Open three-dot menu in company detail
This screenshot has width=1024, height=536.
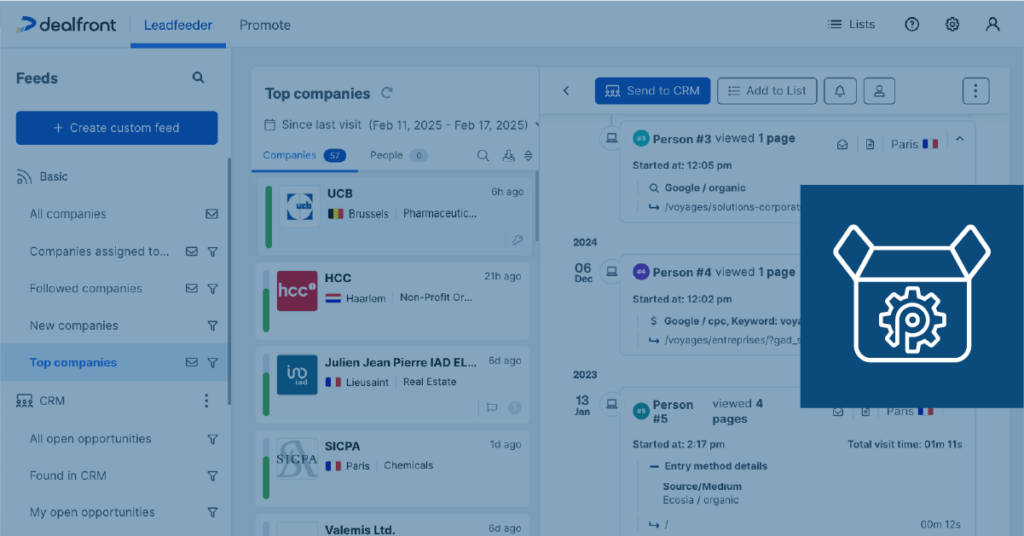pos(976,91)
